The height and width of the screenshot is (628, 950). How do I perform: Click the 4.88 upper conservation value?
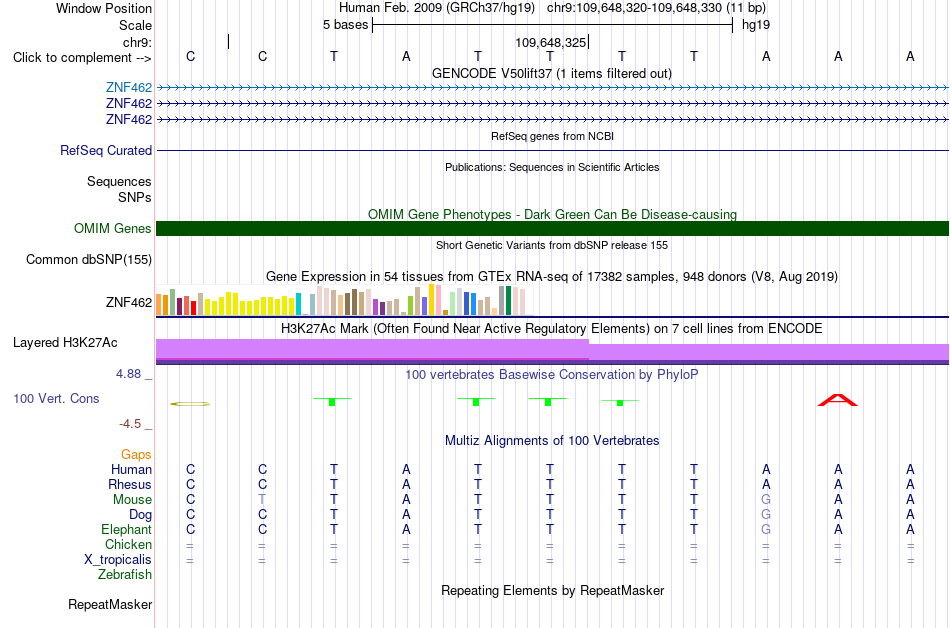(x=128, y=374)
